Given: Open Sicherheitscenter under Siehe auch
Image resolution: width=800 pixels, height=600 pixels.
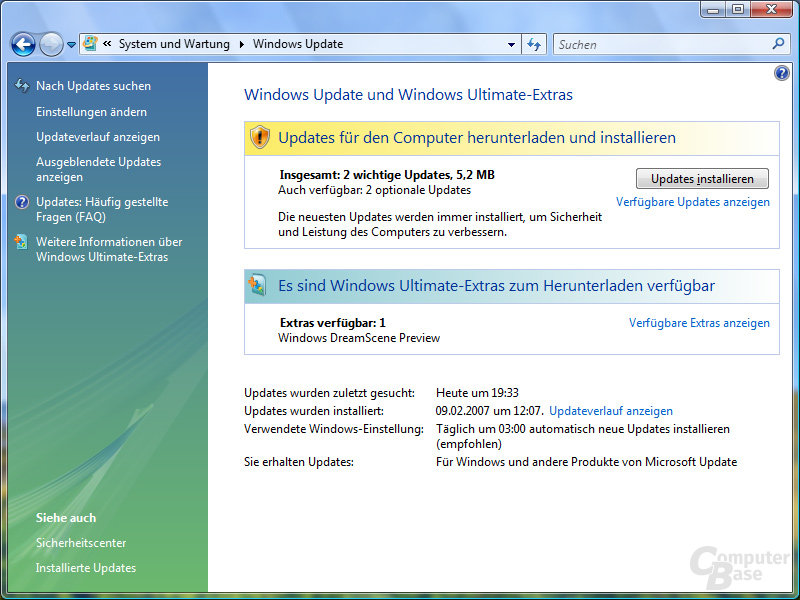Looking at the screenshot, I should [81, 543].
